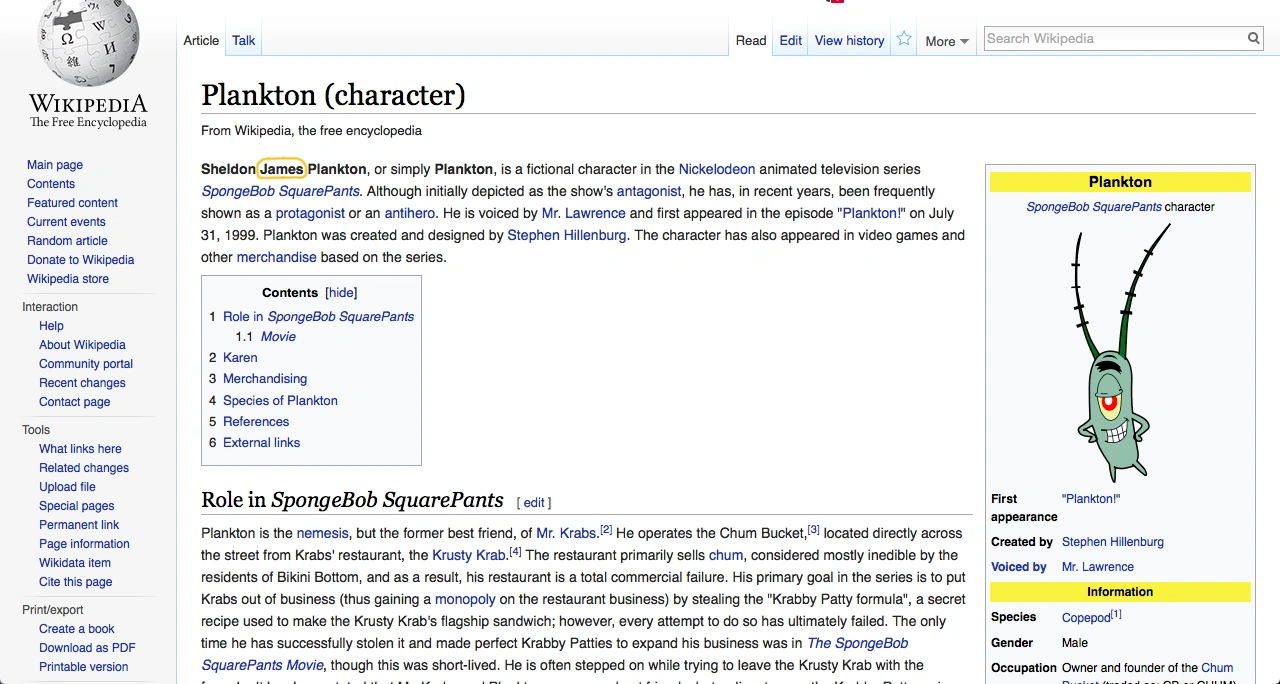Click the watchlist star icon
The image size is (1280, 684).
point(904,39)
